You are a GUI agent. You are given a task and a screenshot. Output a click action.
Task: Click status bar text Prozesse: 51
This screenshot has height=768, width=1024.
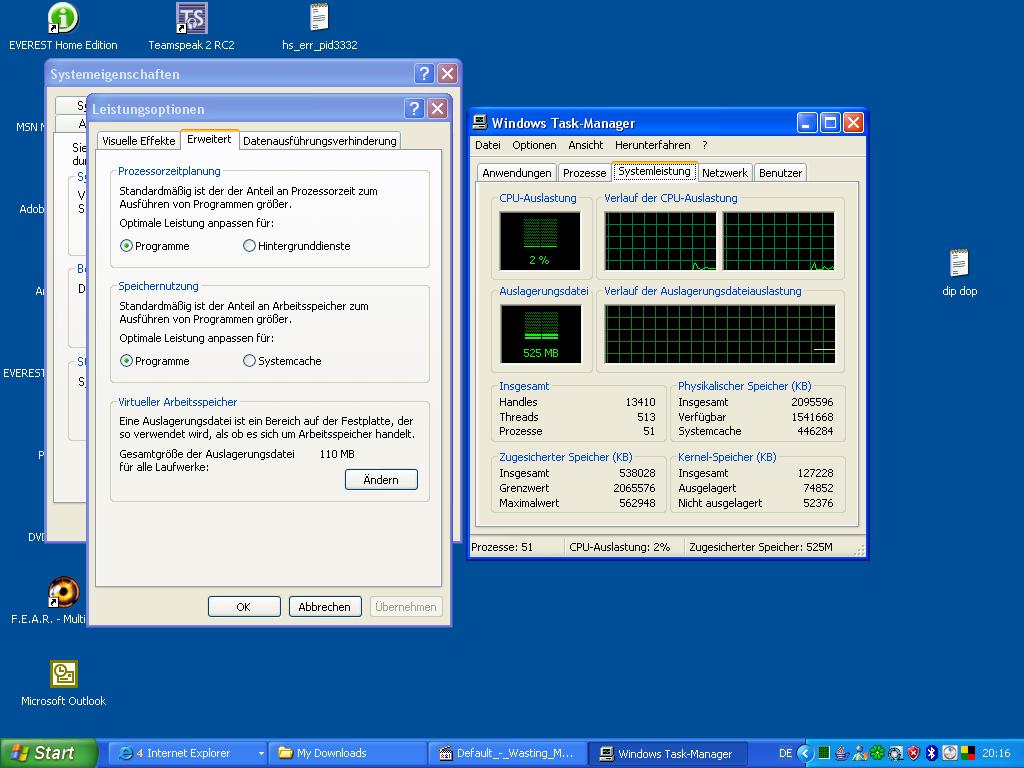(502, 547)
